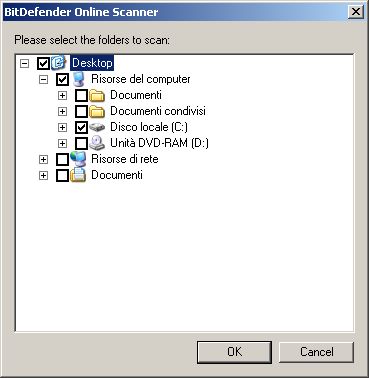
Task: Enable the Documenti condivisi checkbox
Action: tap(82, 111)
